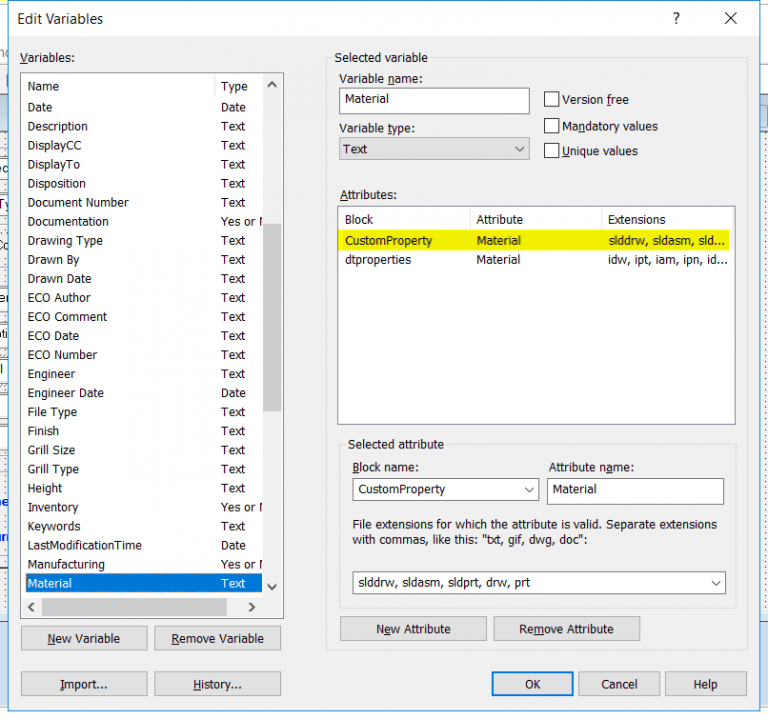Select the ECO Date variable

tap(144, 336)
